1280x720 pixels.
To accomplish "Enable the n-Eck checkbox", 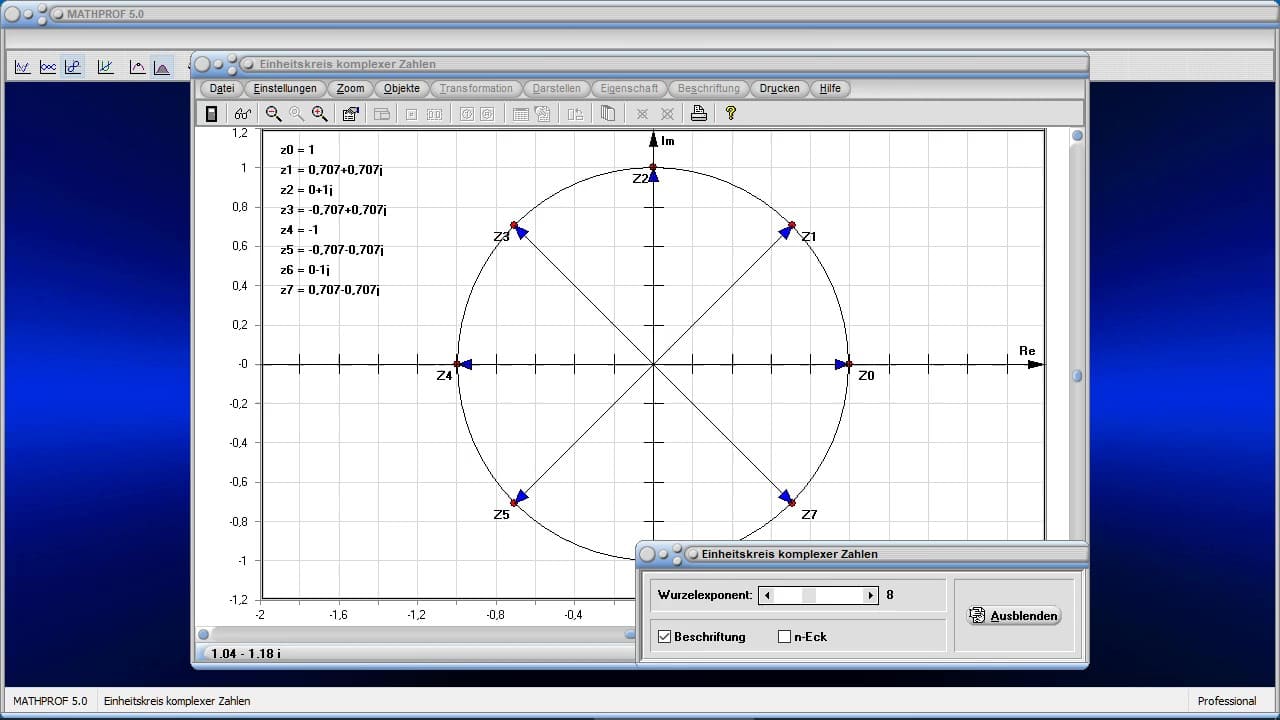I will (x=784, y=637).
